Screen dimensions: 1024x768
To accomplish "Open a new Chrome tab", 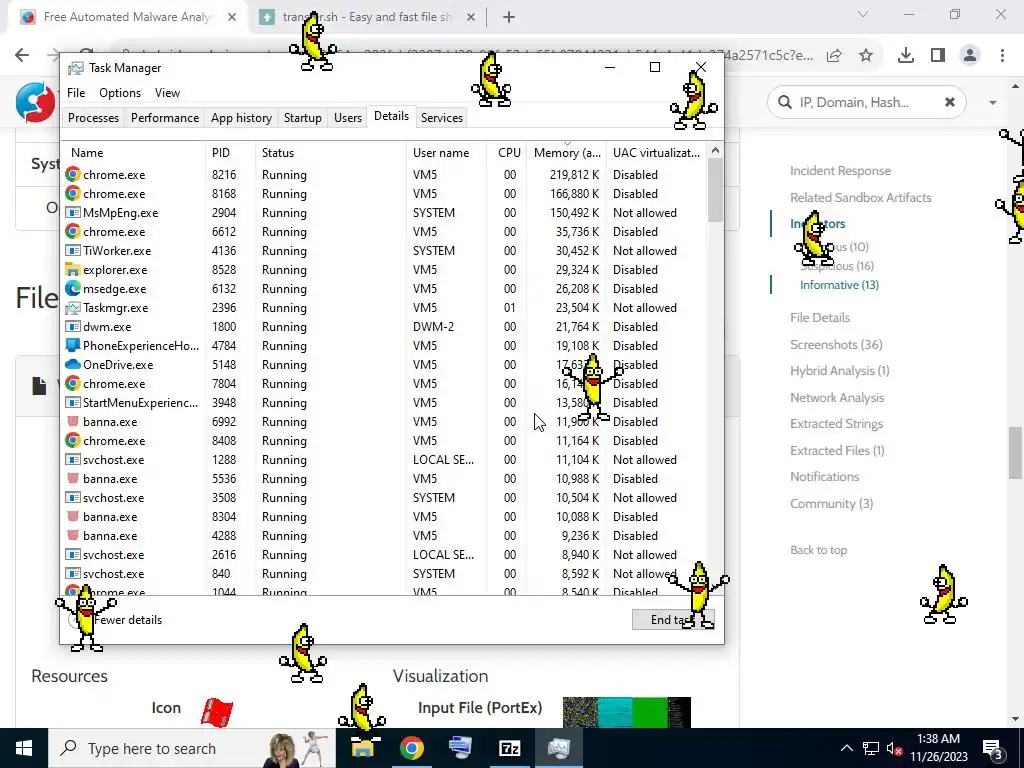I will [x=509, y=17].
